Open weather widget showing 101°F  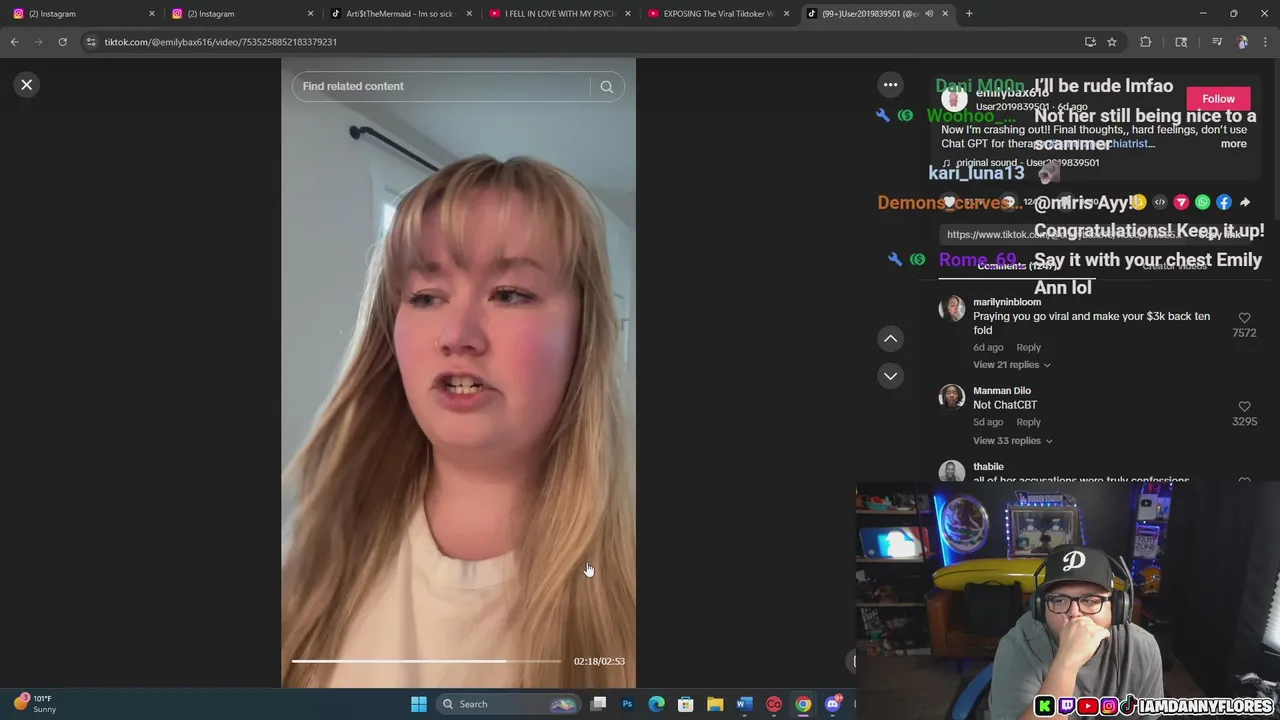coord(34,704)
